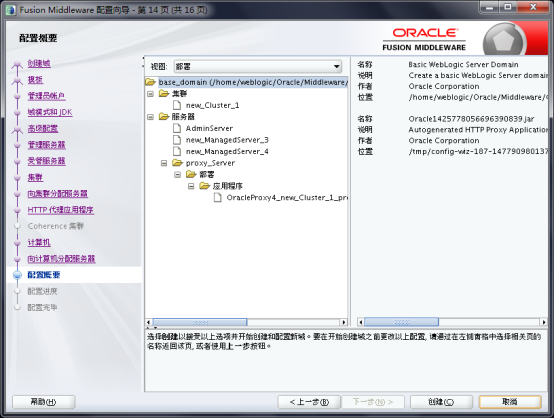
Task: Click the 'Autogenerated HTTP Proxy Application' description
Action: point(478,130)
